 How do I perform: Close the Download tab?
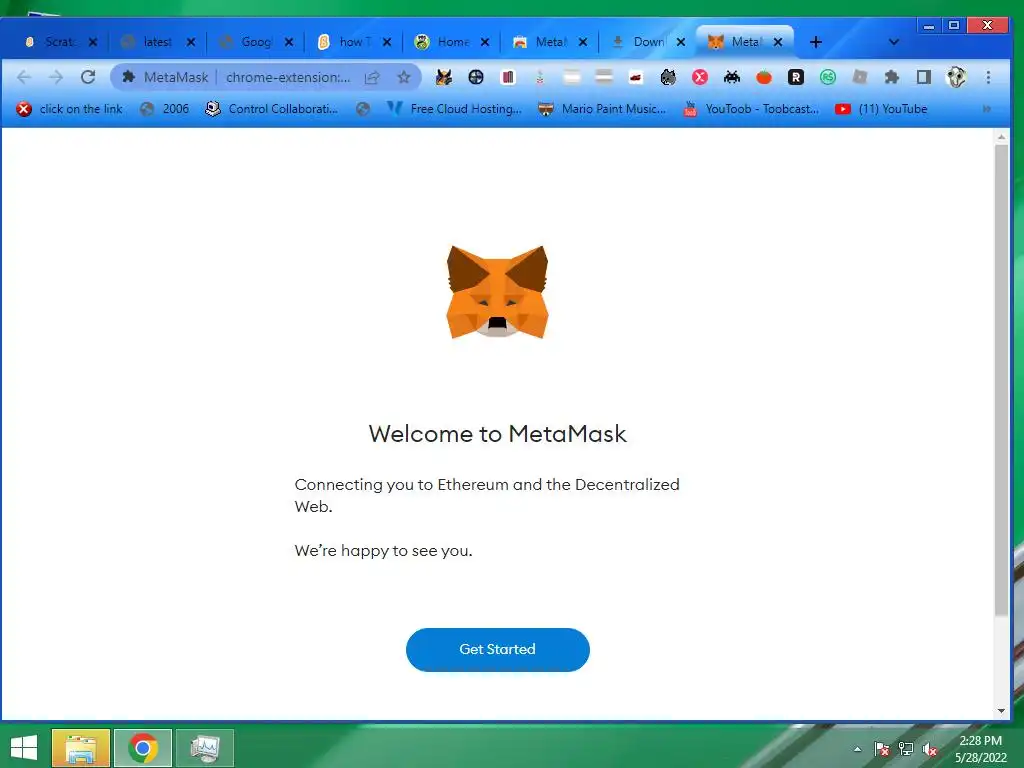(x=680, y=42)
